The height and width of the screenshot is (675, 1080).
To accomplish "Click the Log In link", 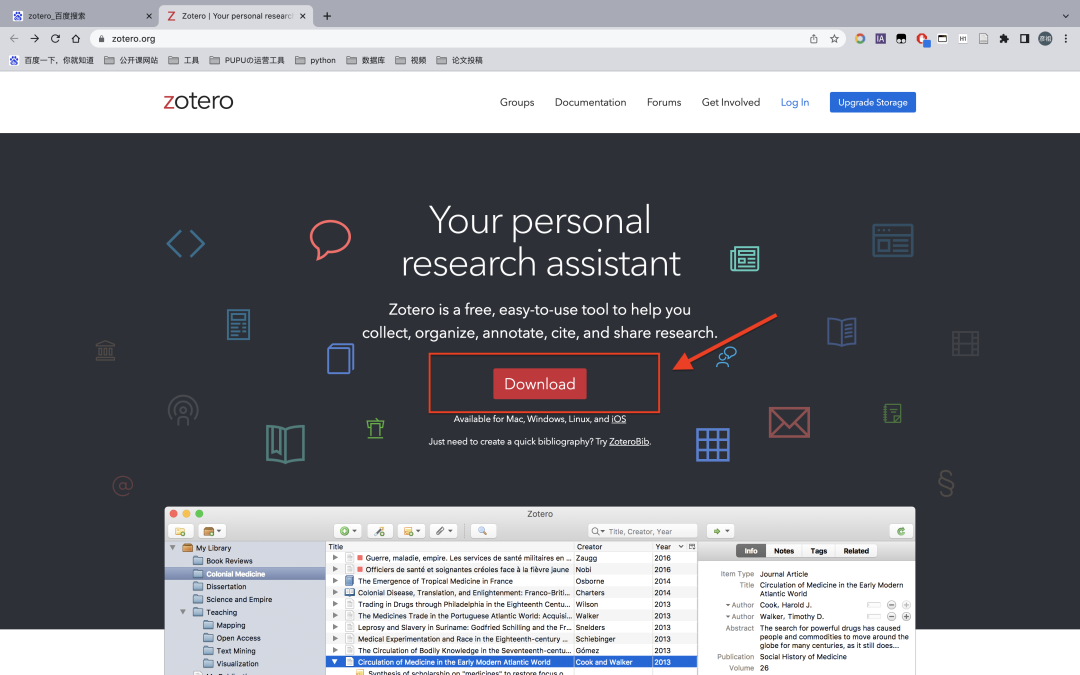I will coord(795,102).
